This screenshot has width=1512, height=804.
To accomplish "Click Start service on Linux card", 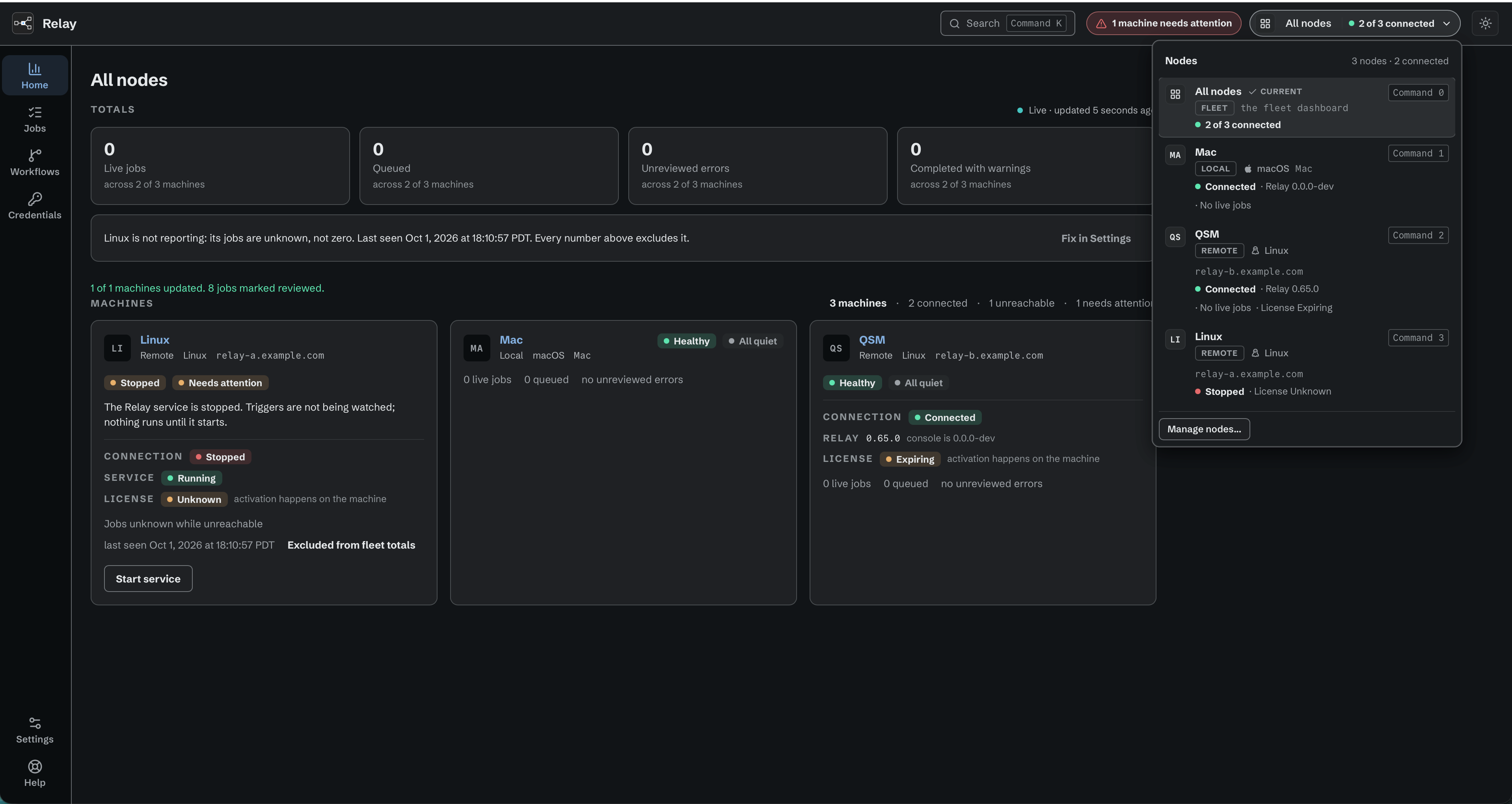I will pos(148,579).
